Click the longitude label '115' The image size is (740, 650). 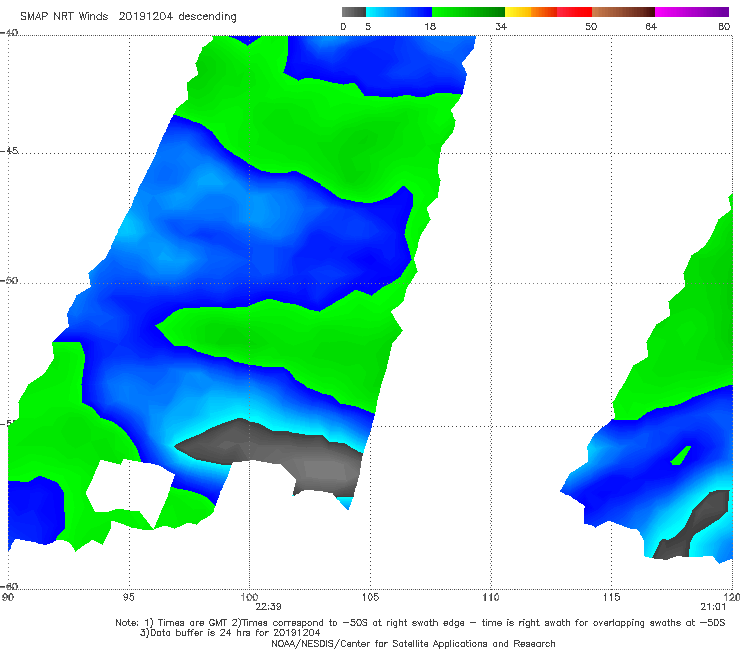pyautogui.click(x=611, y=598)
